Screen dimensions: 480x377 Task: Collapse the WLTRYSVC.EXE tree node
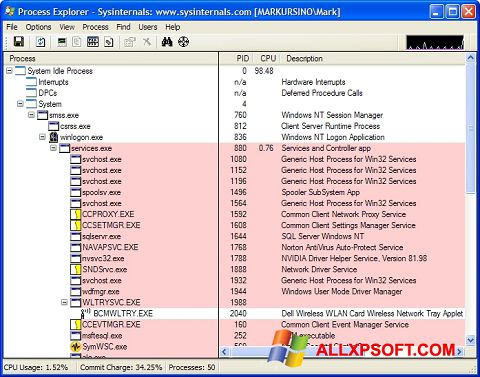click(64, 302)
